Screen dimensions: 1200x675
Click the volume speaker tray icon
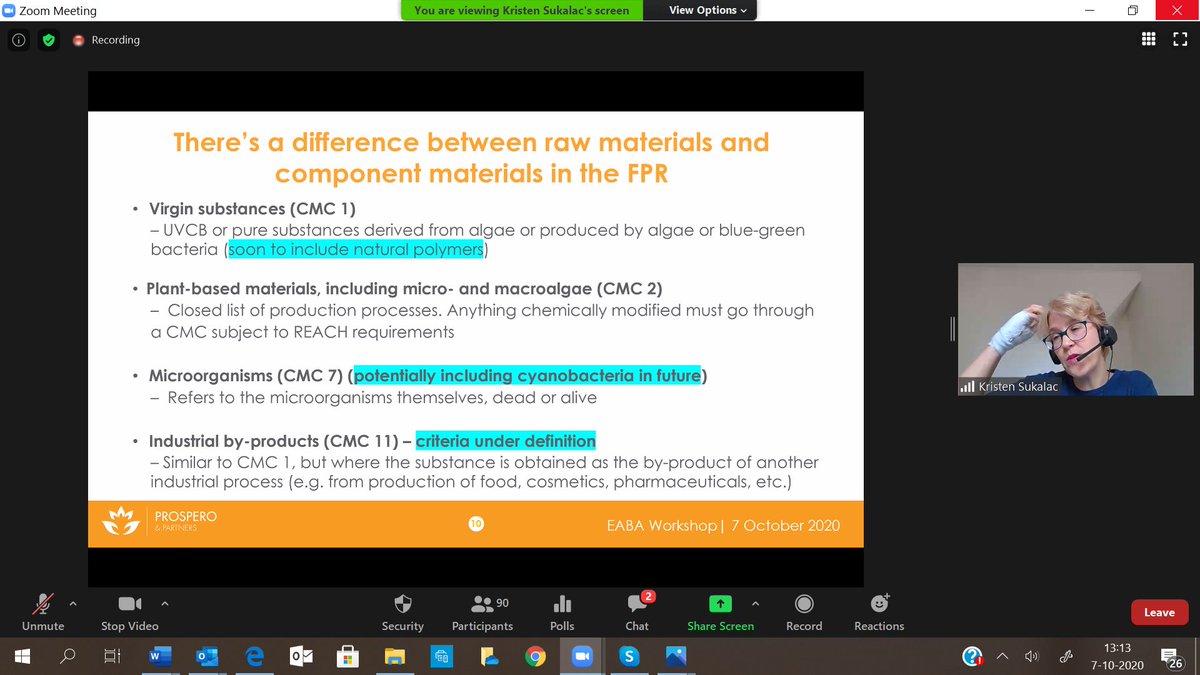click(x=1033, y=656)
